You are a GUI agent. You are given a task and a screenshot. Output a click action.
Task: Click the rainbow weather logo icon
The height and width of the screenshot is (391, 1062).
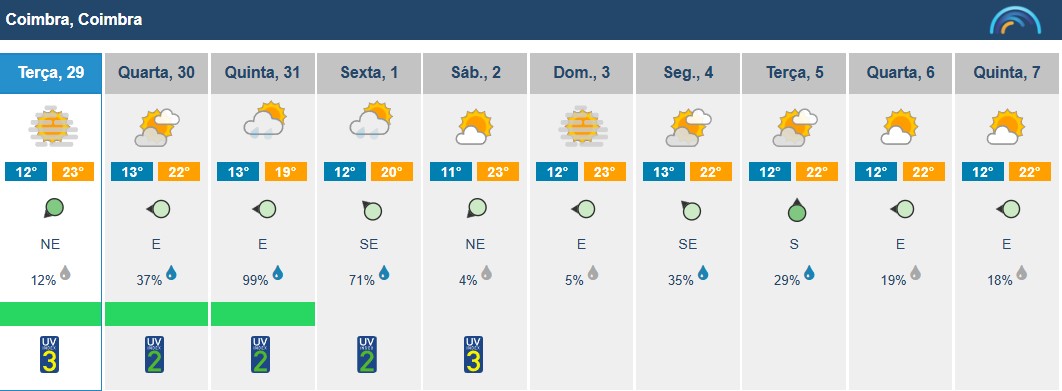(1015, 20)
